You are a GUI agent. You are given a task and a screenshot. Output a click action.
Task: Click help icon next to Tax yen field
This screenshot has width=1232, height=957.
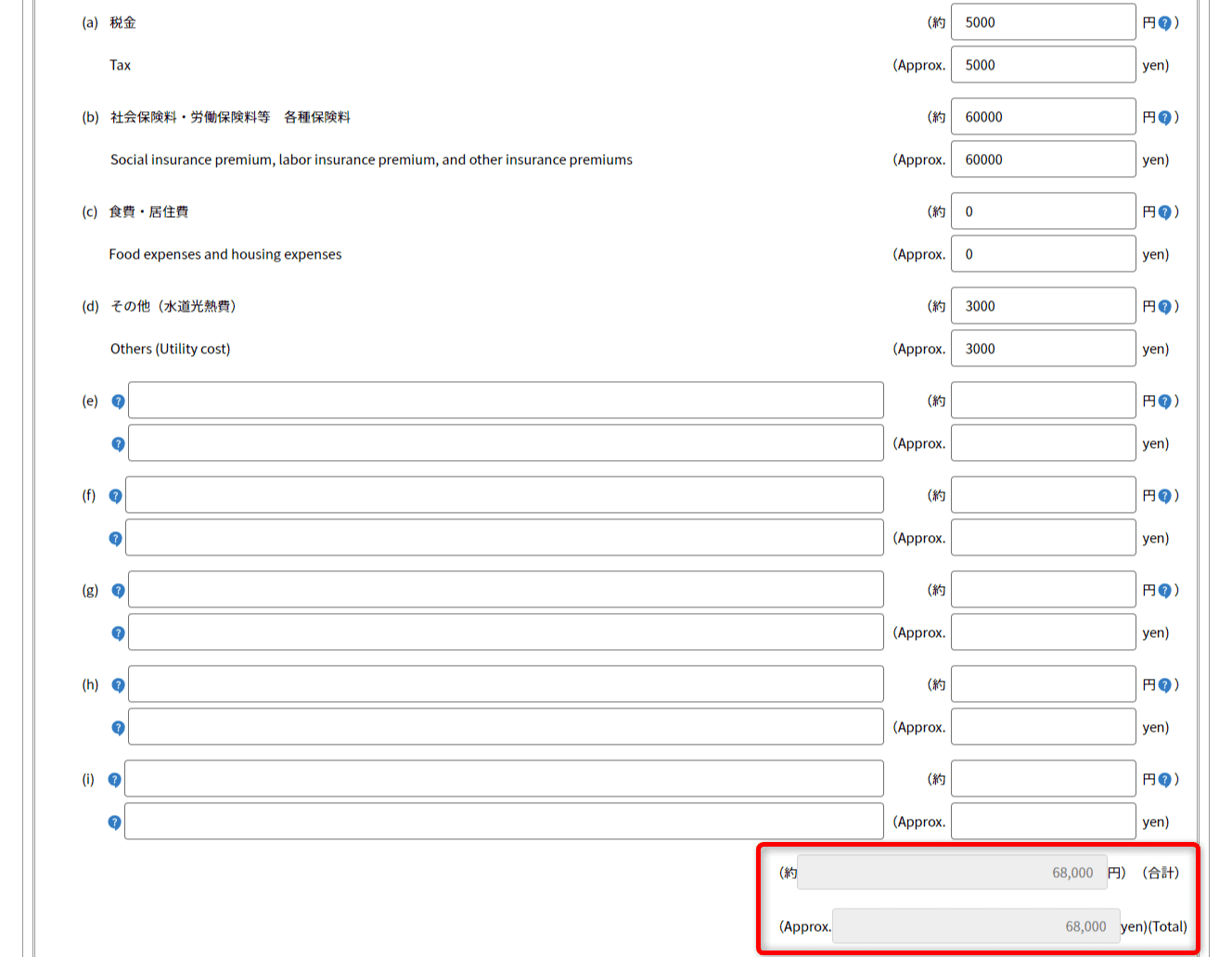point(1164,23)
